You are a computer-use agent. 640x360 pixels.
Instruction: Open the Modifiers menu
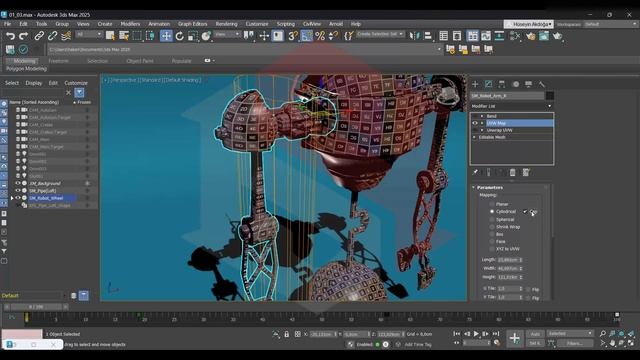[x=130, y=24]
